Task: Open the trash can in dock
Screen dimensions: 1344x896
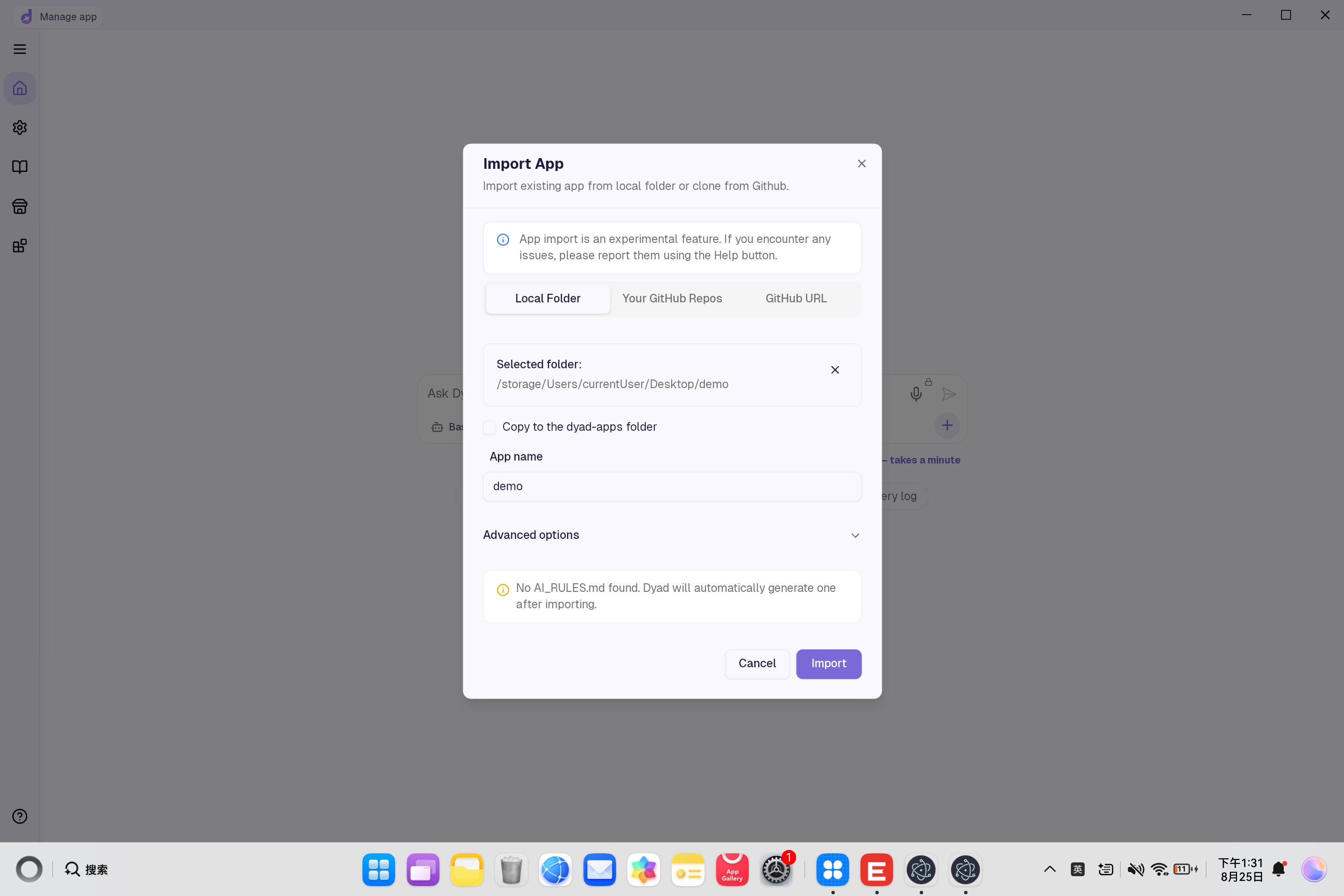Action: (x=511, y=870)
